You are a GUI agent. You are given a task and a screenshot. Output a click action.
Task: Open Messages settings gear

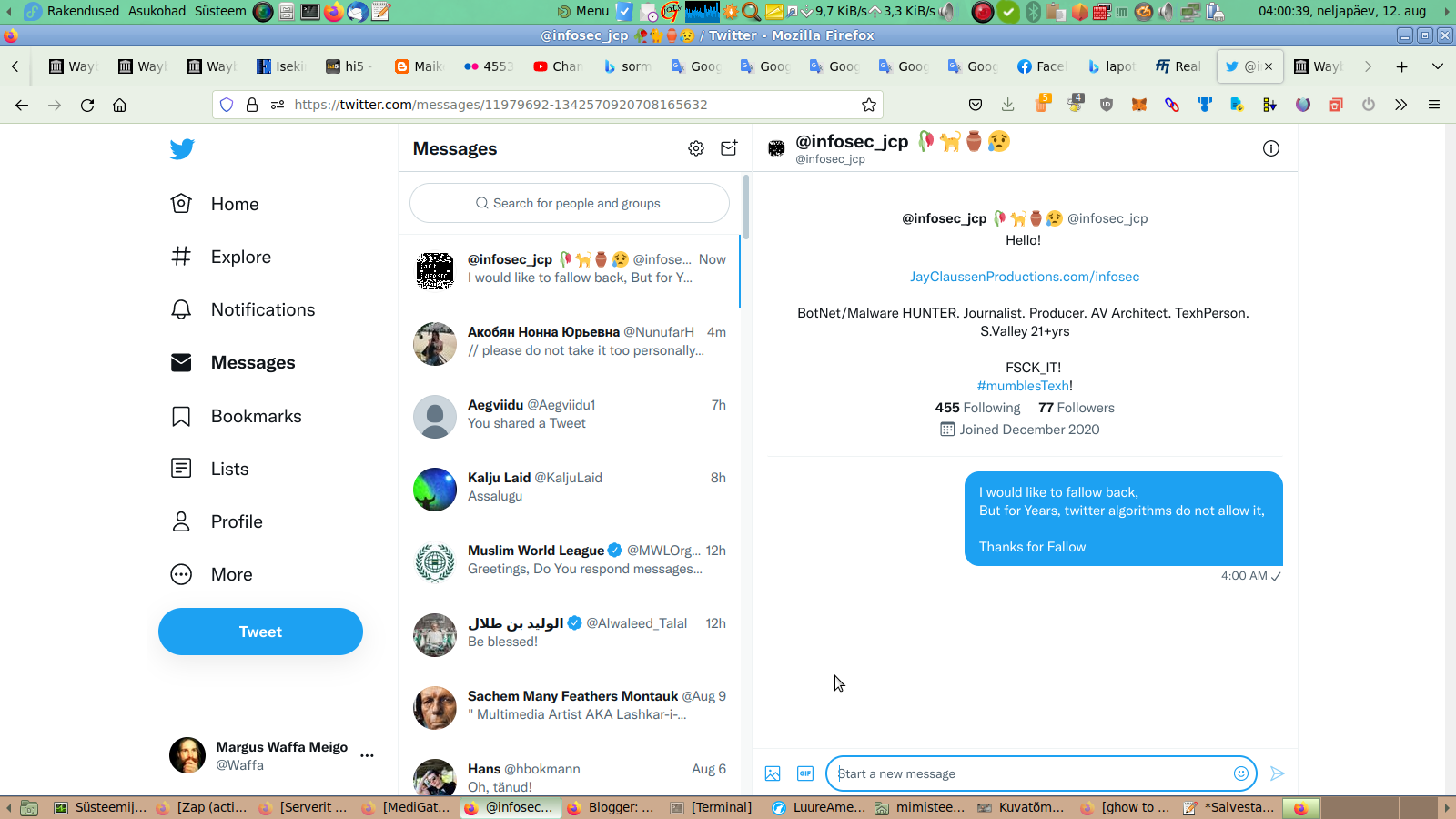(696, 148)
